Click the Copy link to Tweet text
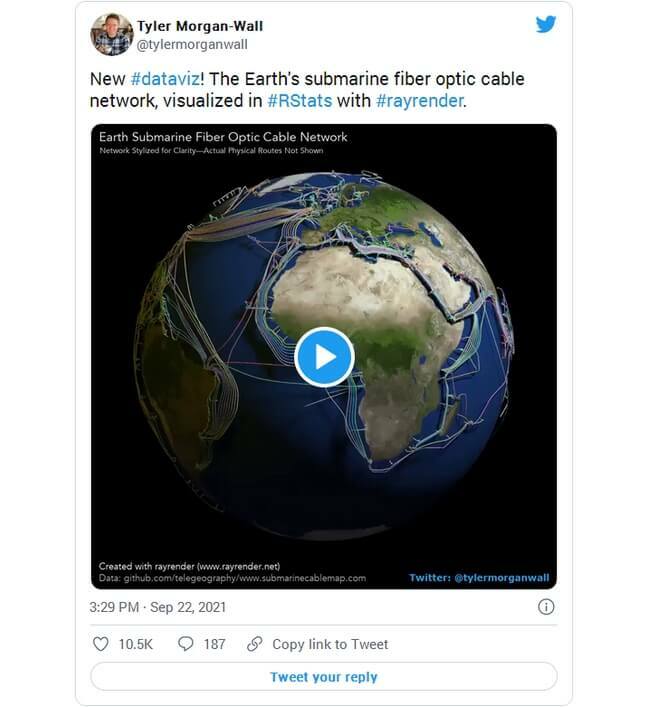648x707 pixels. tap(330, 644)
